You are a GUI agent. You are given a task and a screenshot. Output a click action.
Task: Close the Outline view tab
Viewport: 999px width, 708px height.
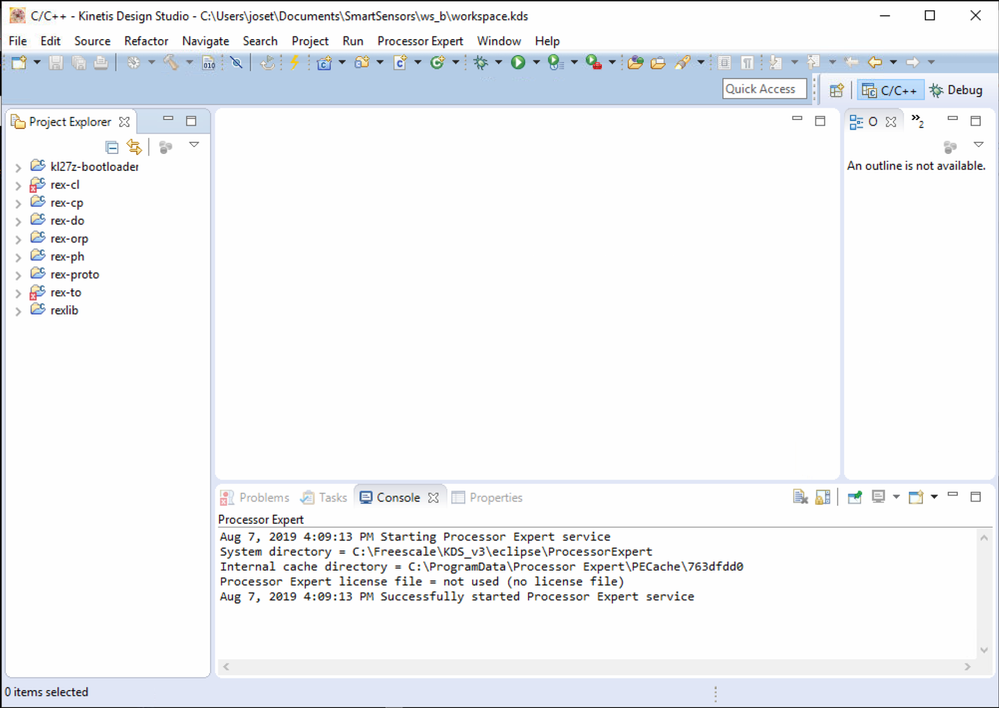tap(891, 122)
